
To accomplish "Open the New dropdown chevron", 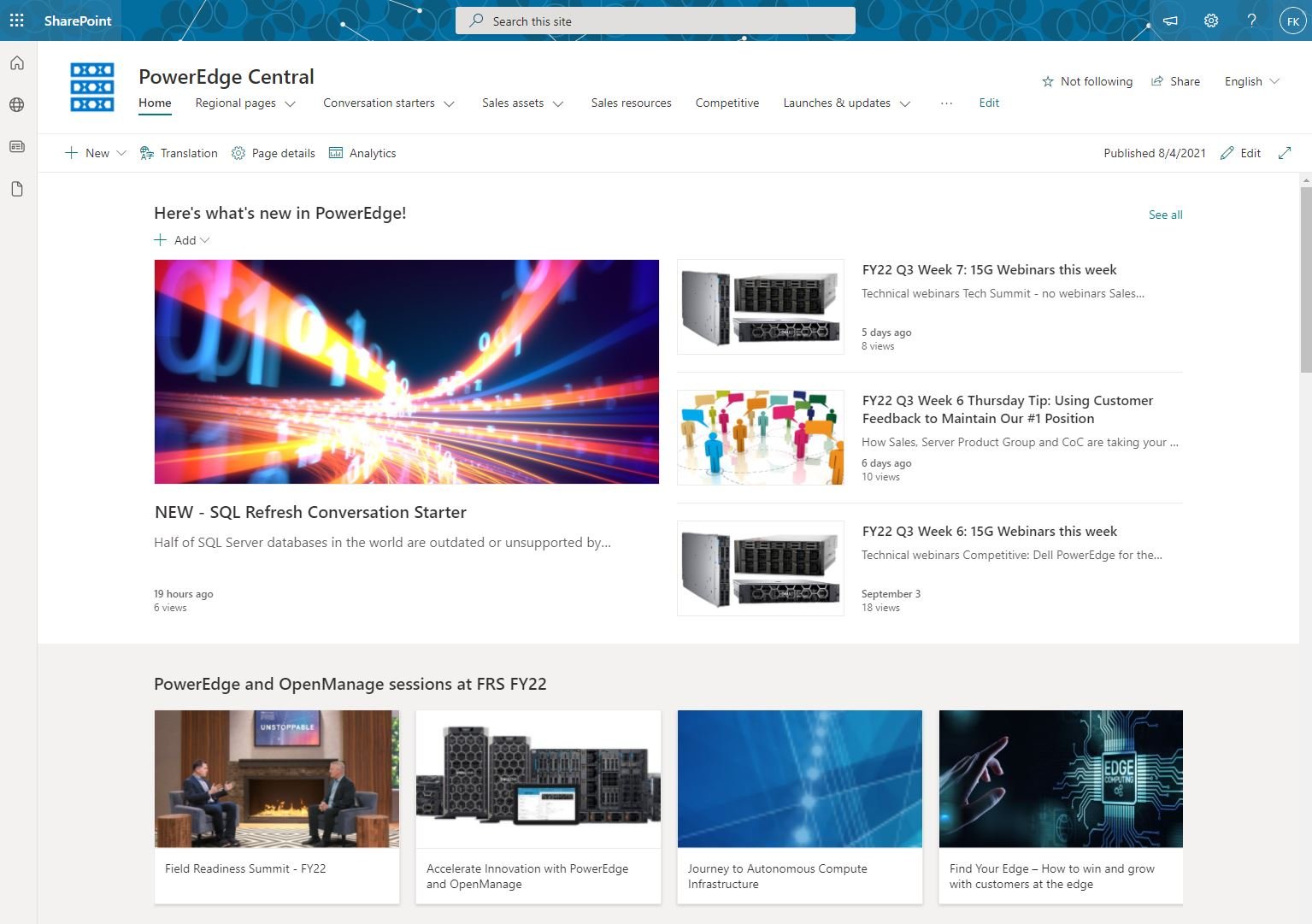I will point(121,153).
